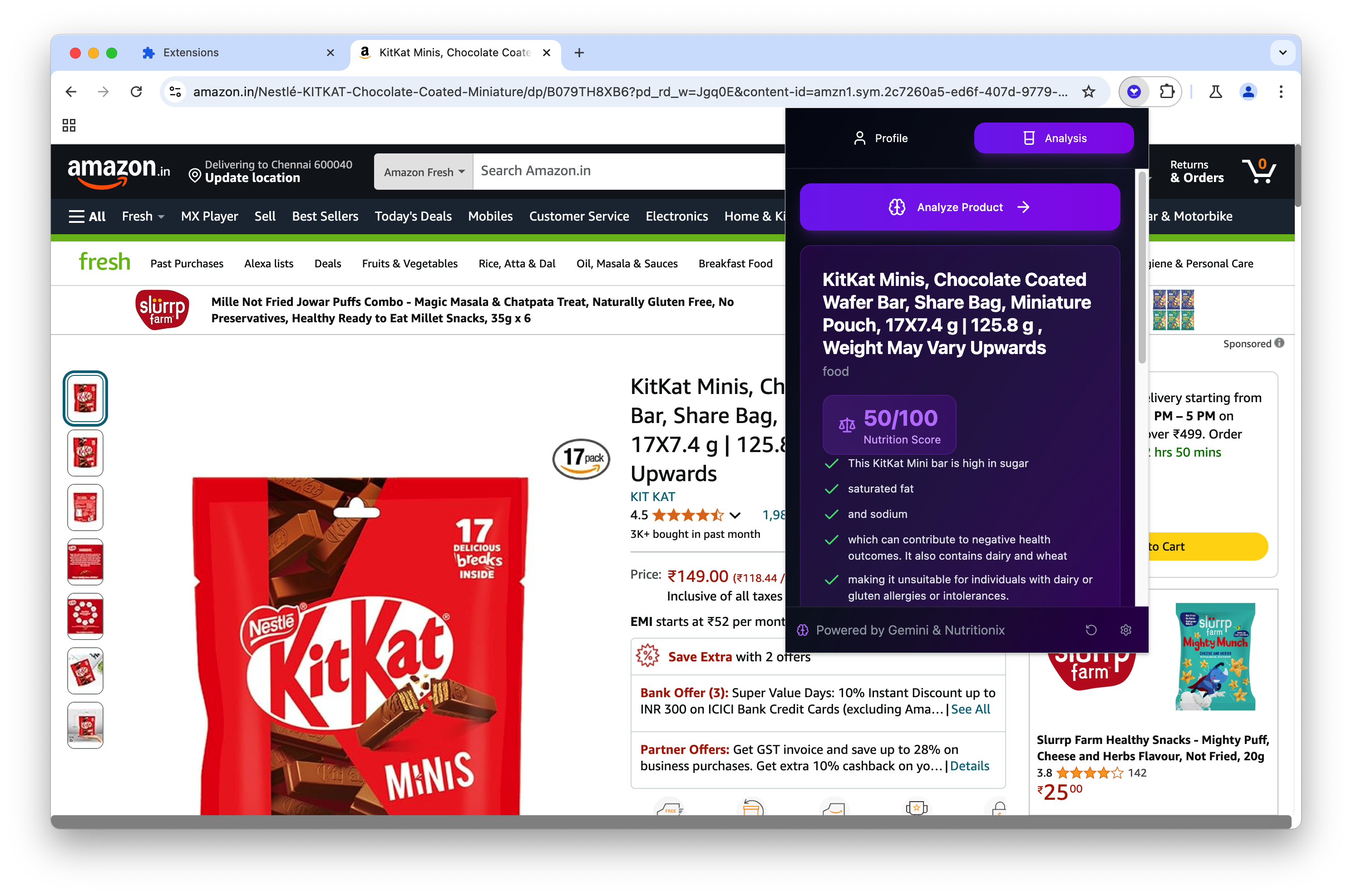This screenshot has width=1352, height=896.
Task: Open extension settings gear icon
Action: (x=1125, y=630)
